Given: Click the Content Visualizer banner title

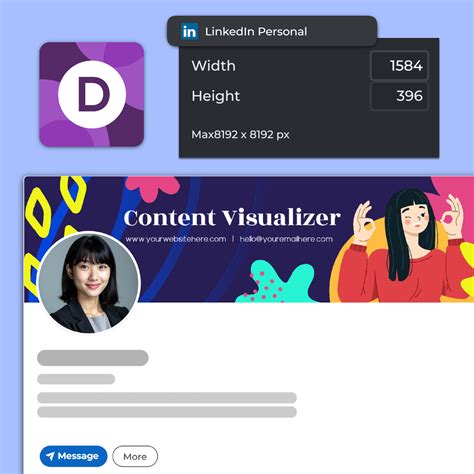Looking at the screenshot, I should pos(232,218).
